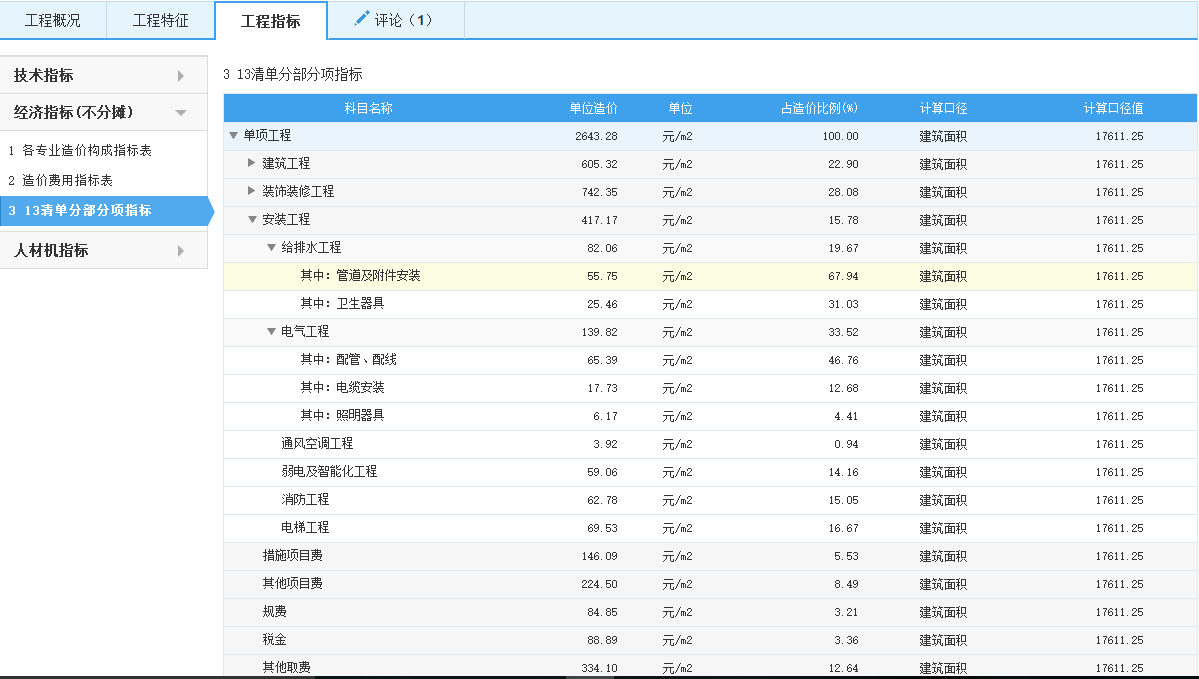The image size is (1199, 679).
Task: Click value 139.82 in 电气工程 row
Action: 599,333
